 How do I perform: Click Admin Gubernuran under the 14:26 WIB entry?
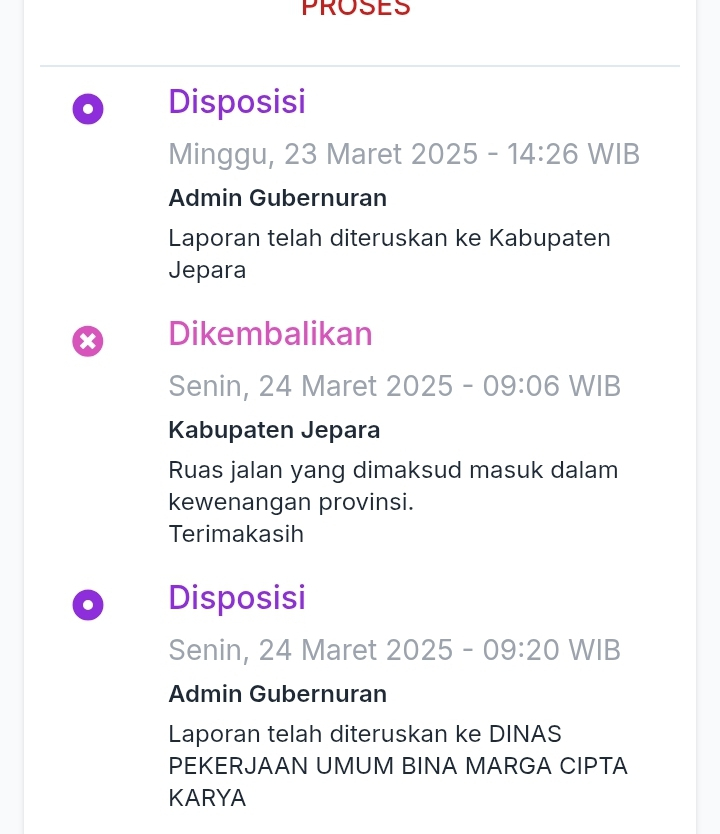point(277,198)
